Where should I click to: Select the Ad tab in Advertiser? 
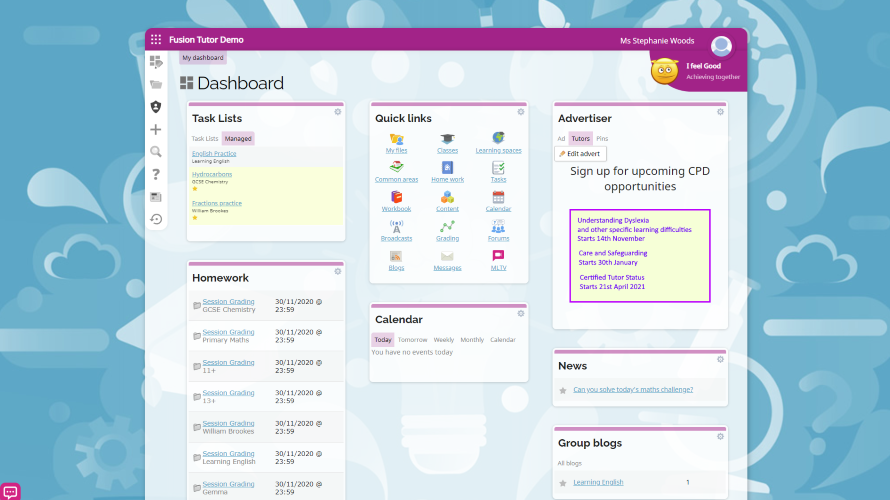click(x=561, y=138)
